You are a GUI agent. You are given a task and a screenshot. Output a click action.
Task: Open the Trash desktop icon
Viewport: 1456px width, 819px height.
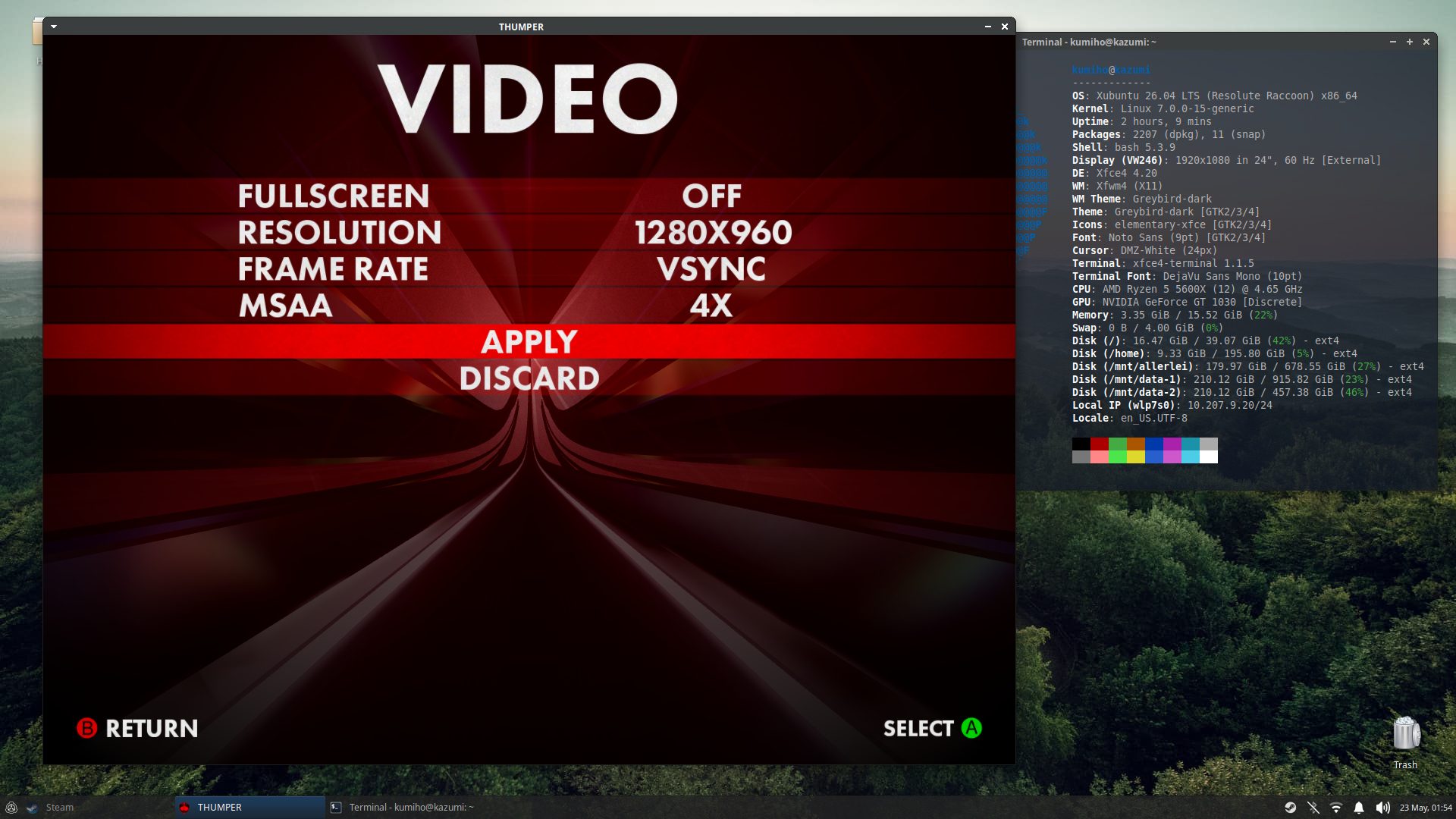tap(1405, 742)
